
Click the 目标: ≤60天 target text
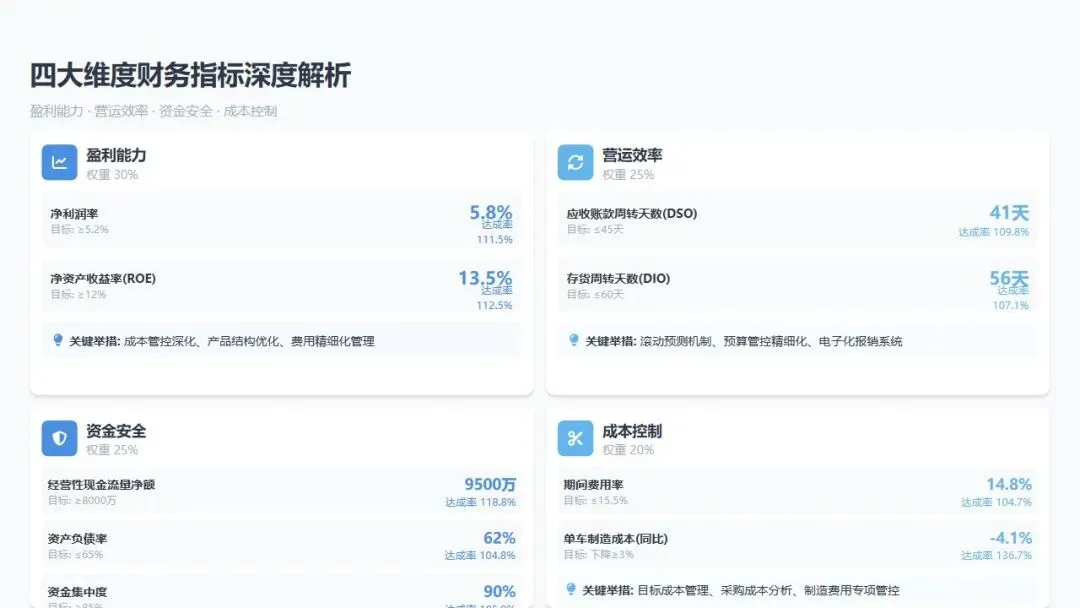(x=595, y=295)
